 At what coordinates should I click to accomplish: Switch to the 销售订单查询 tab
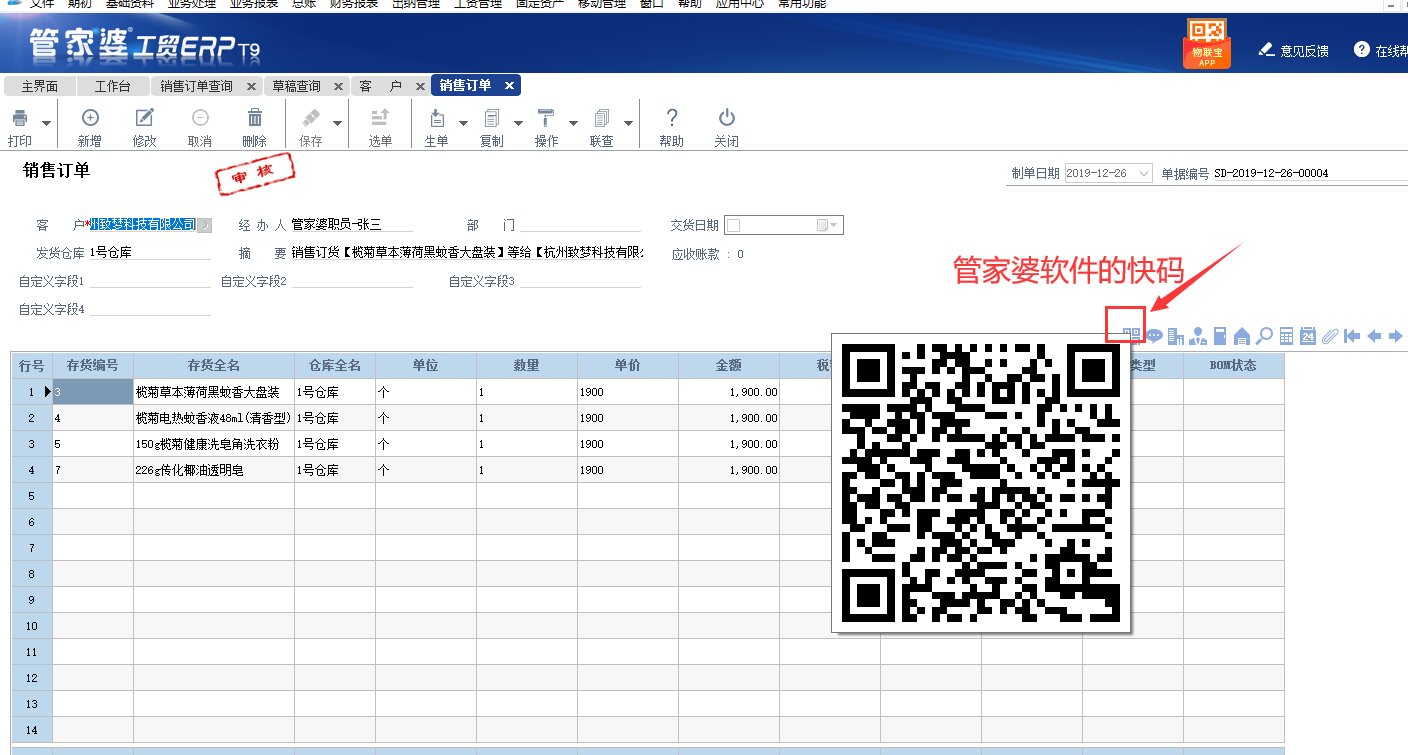(x=197, y=86)
